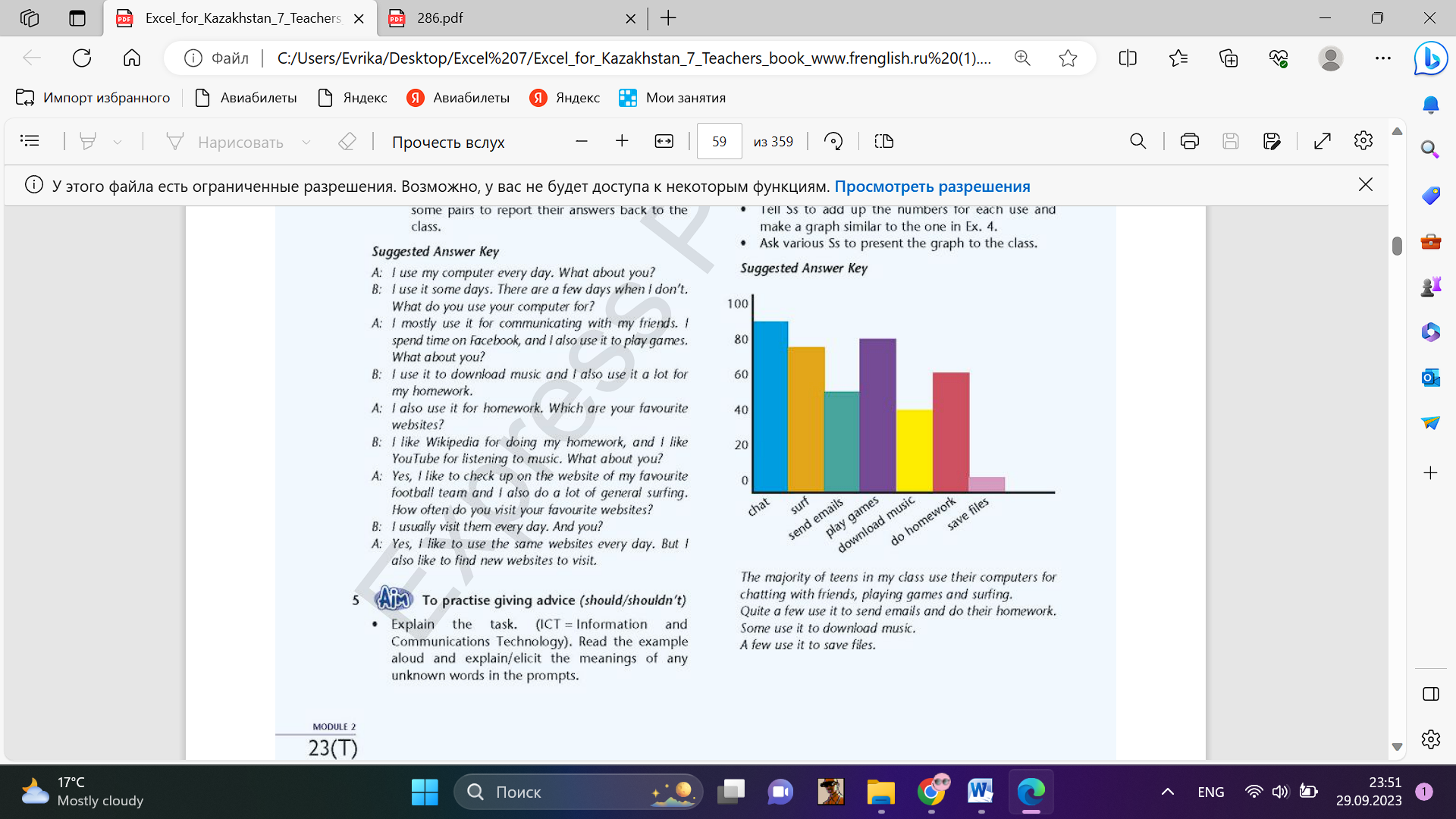Image resolution: width=1456 pixels, height=819 pixels.
Task: Click the page number field showing 59
Action: point(719,141)
